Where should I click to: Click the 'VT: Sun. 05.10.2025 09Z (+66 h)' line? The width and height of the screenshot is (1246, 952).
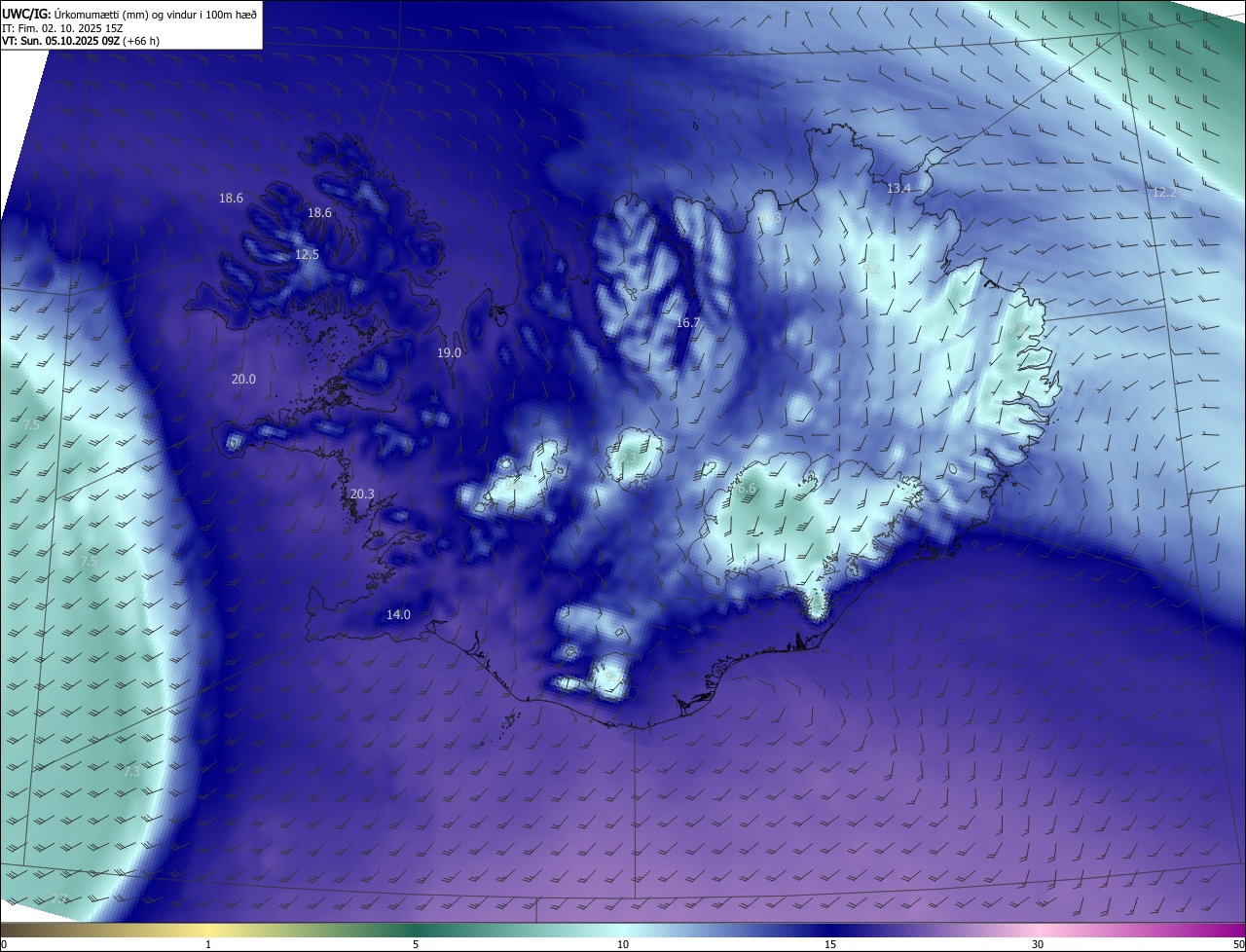81,41
